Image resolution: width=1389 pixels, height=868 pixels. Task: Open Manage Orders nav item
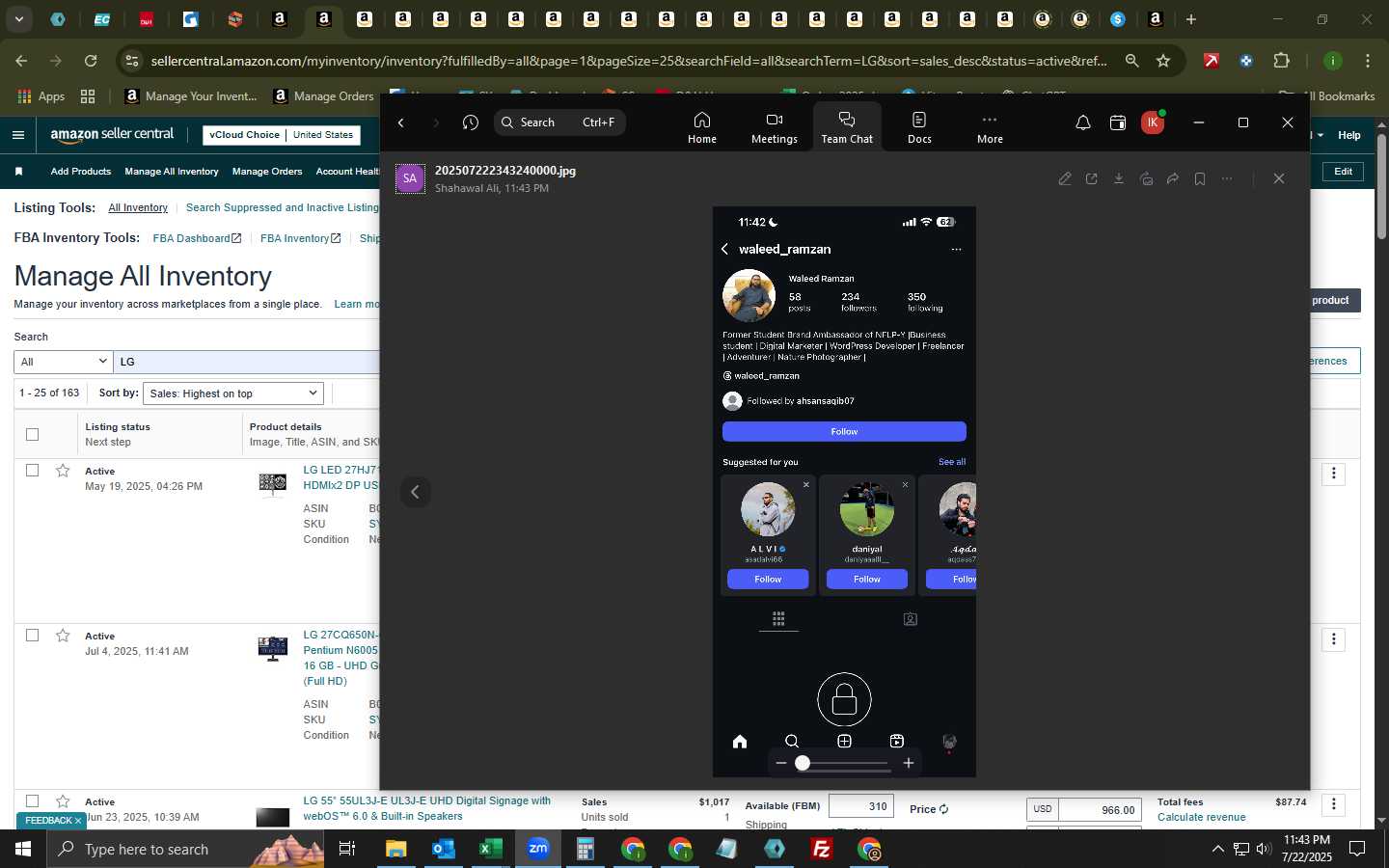[267, 172]
